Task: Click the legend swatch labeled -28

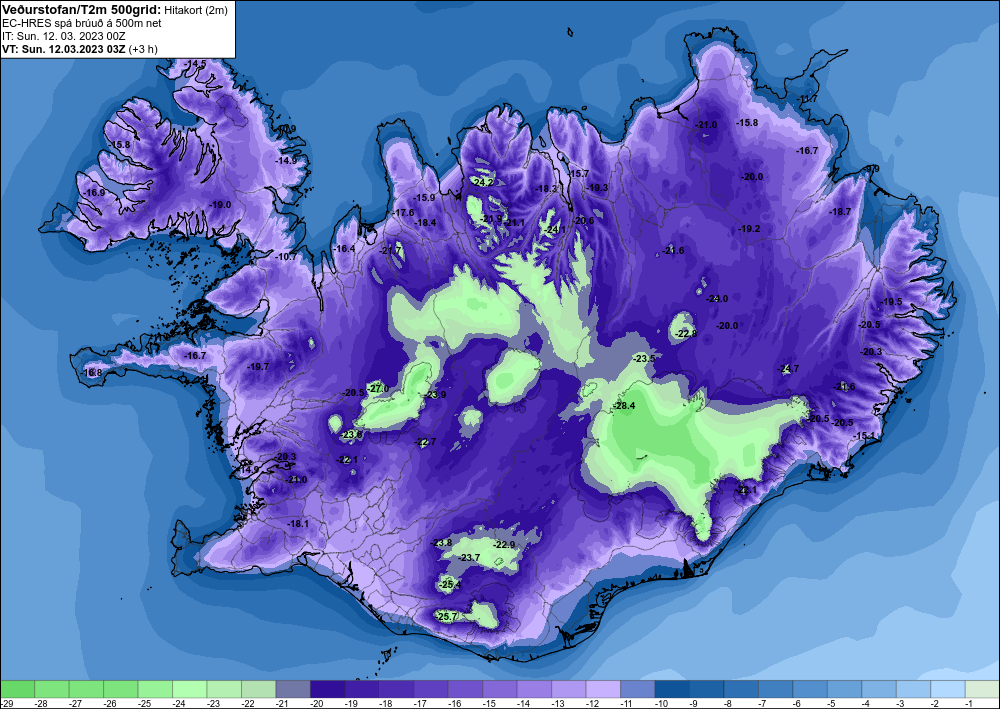Action: point(52,689)
